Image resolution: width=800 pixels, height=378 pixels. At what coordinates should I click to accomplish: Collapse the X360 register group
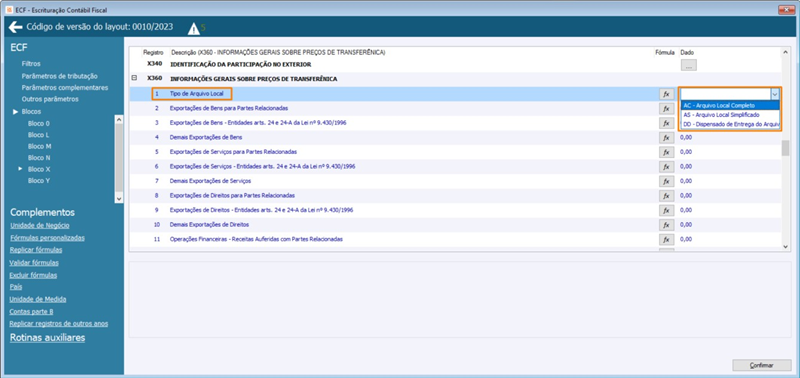[134, 79]
